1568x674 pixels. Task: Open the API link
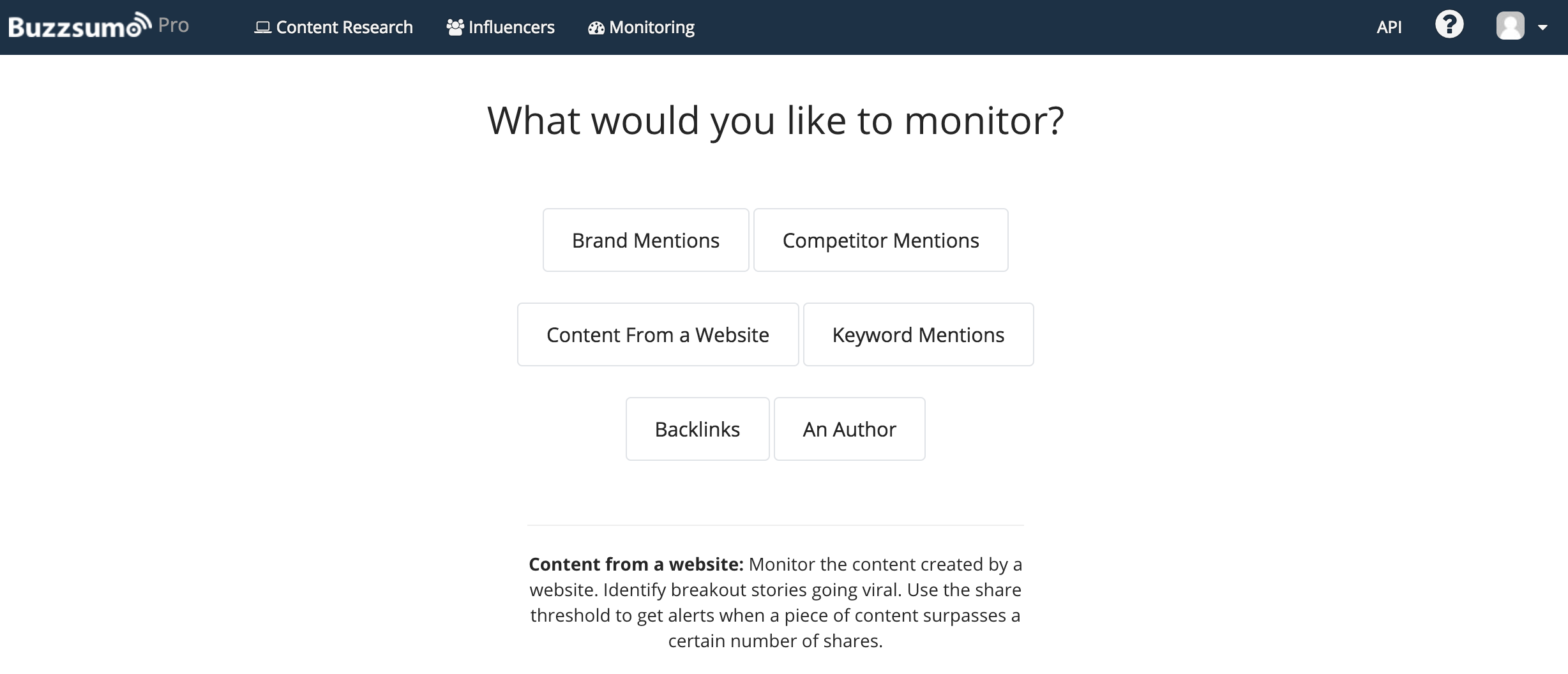[1389, 27]
